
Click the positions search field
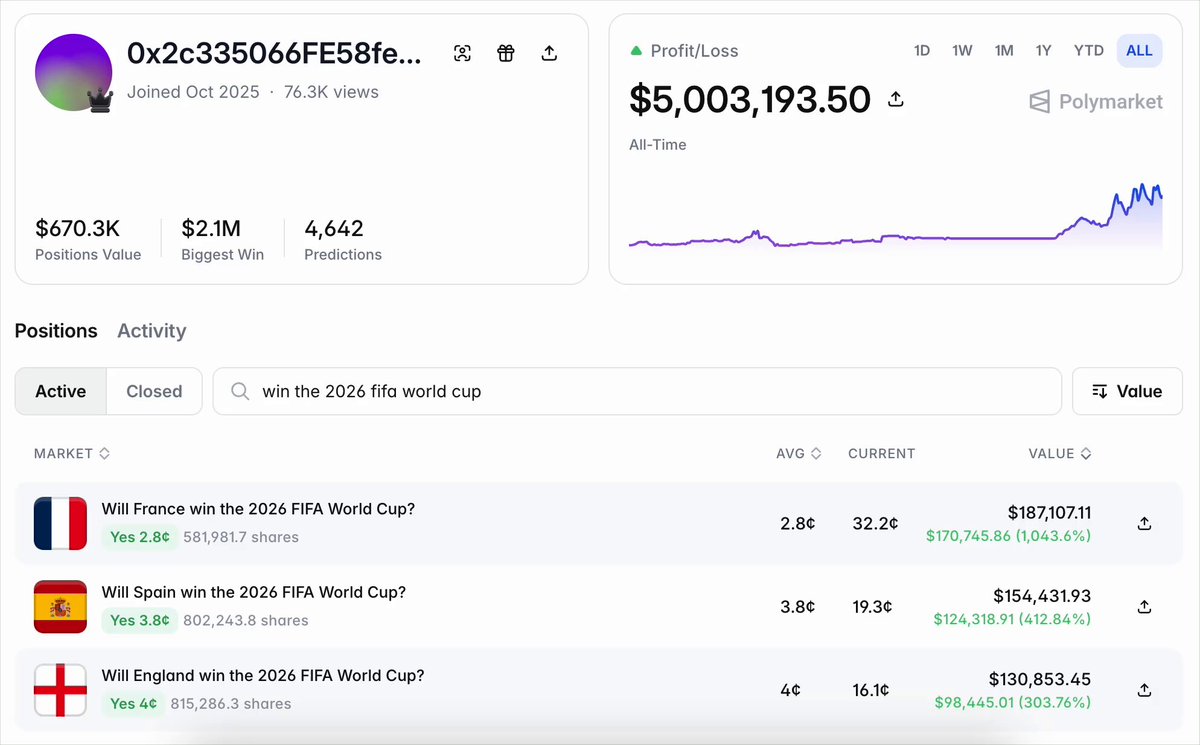click(637, 391)
